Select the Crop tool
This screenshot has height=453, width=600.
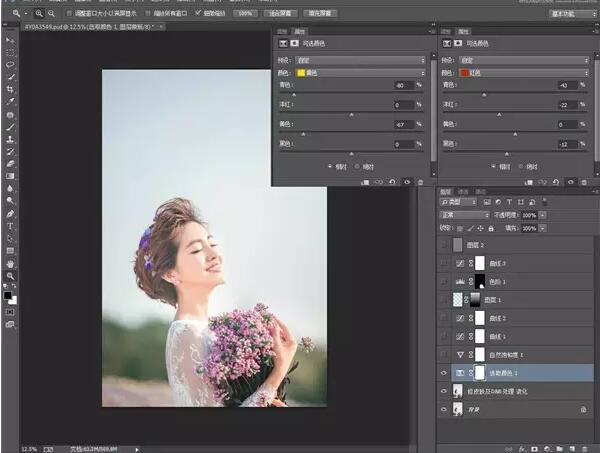point(10,88)
